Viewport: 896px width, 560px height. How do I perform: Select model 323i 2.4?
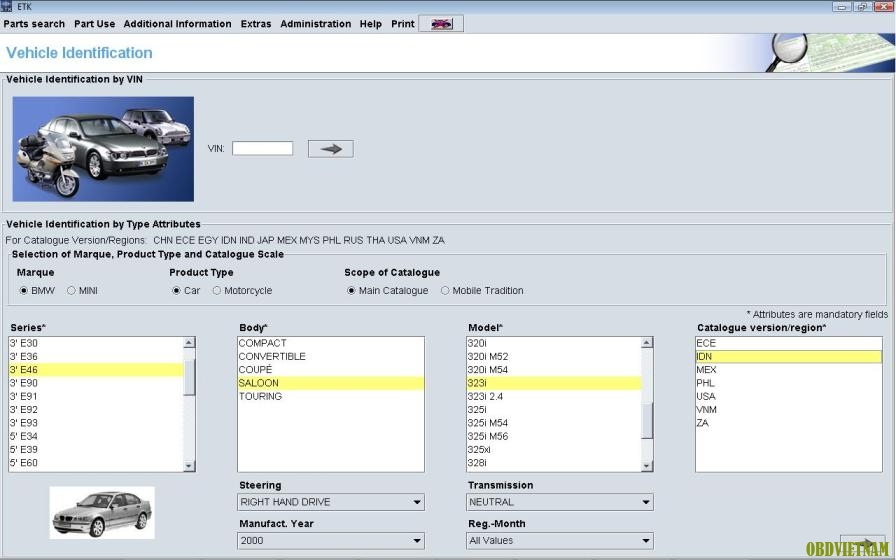click(554, 396)
